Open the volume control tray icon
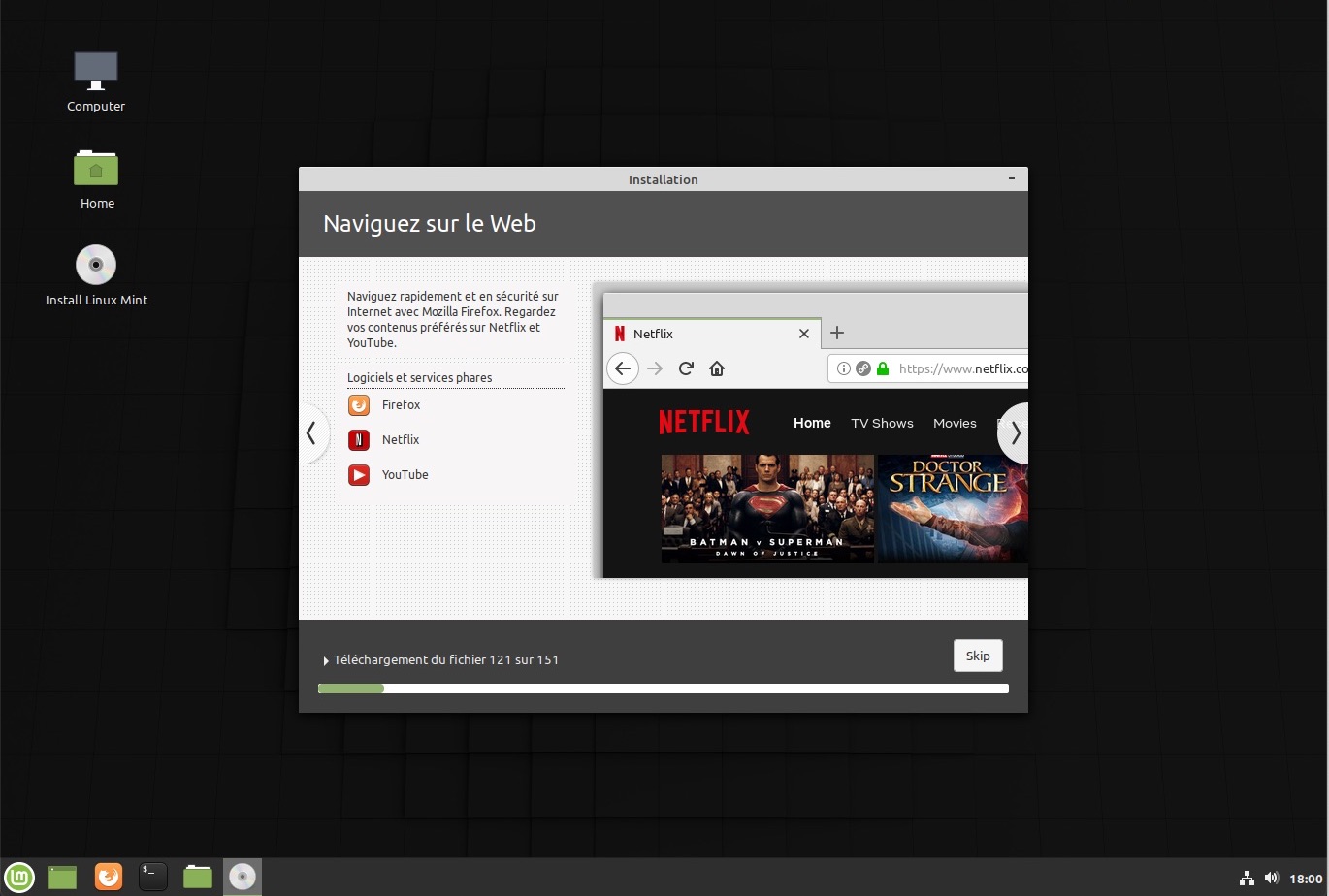The height and width of the screenshot is (896, 1329). pyautogui.click(x=1272, y=879)
